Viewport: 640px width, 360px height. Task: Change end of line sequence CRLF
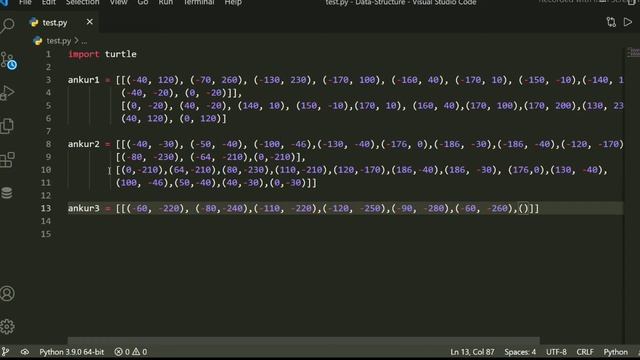coord(585,352)
